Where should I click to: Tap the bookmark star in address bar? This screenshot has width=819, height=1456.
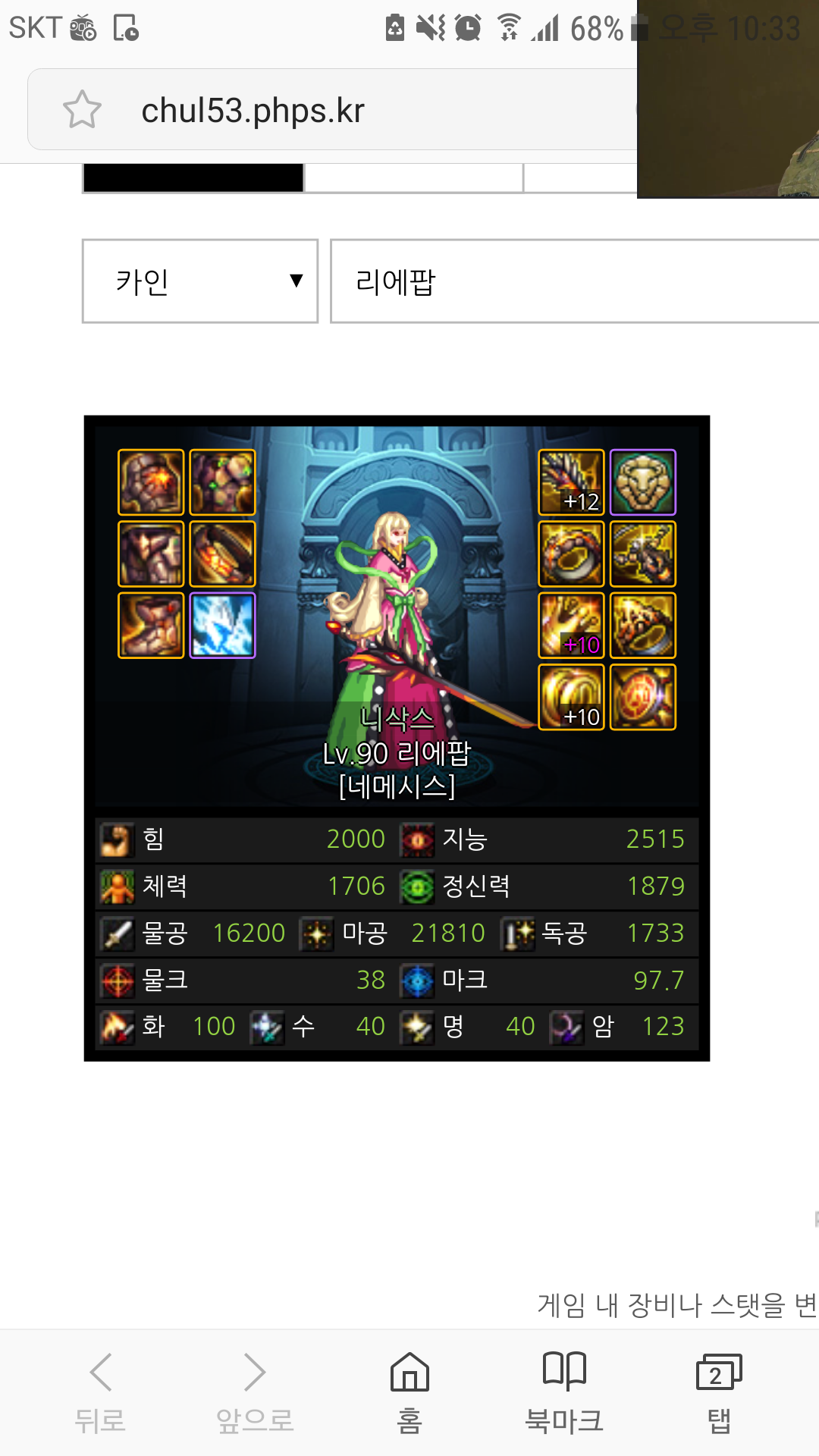(x=82, y=110)
